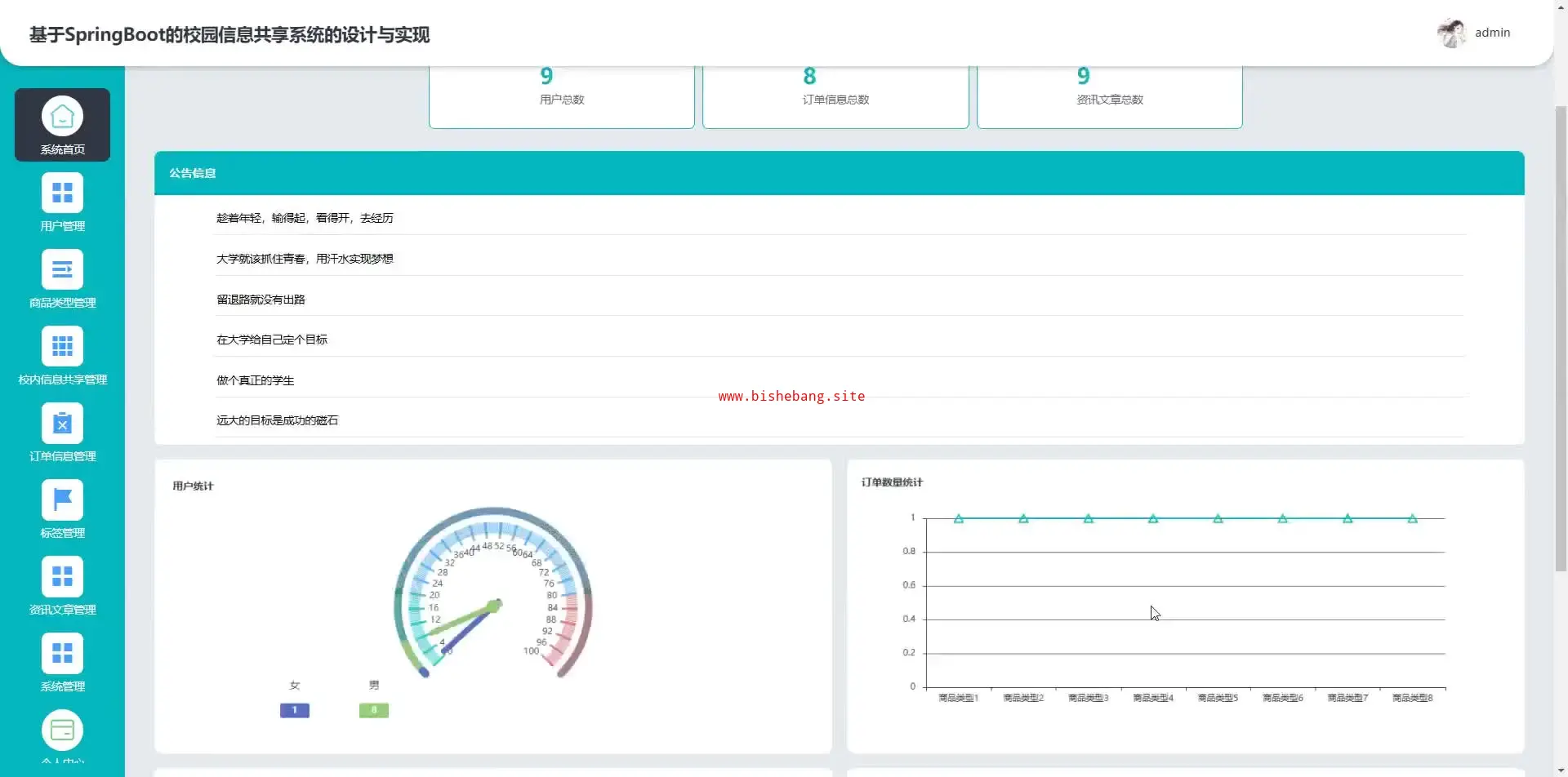Open the 商品类型管理 sidebar icon
The height and width of the screenshot is (777, 1568).
62,270
